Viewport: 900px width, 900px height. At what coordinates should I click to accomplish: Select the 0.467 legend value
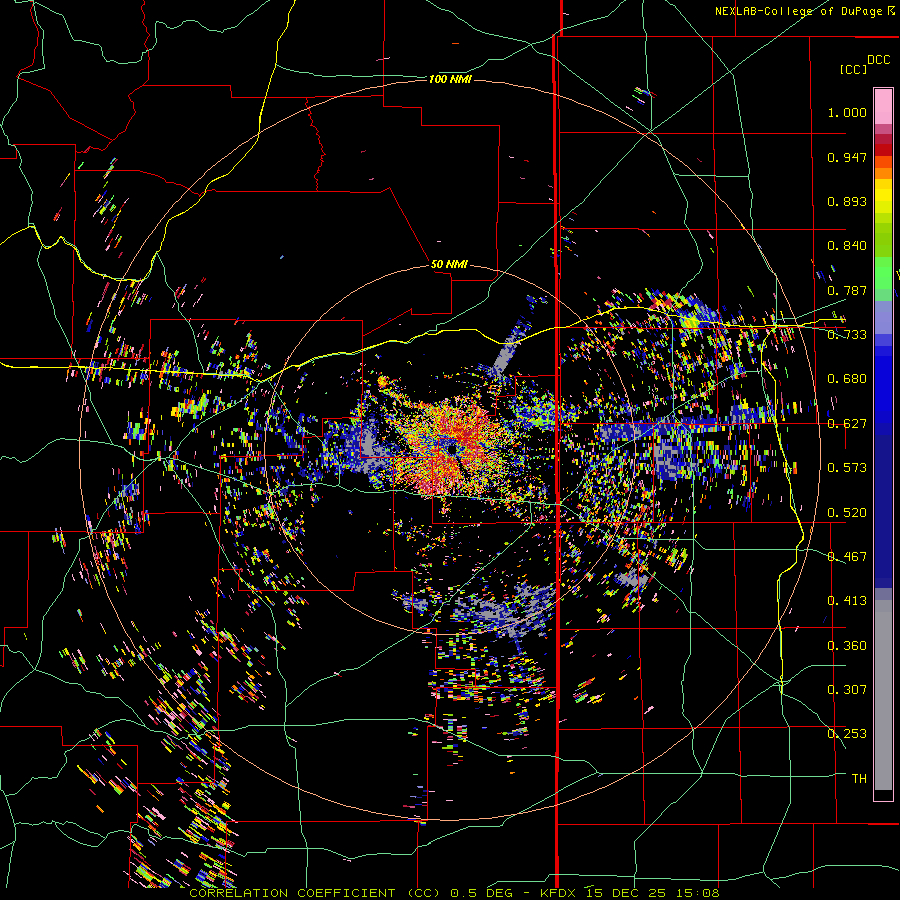(847, 557)
